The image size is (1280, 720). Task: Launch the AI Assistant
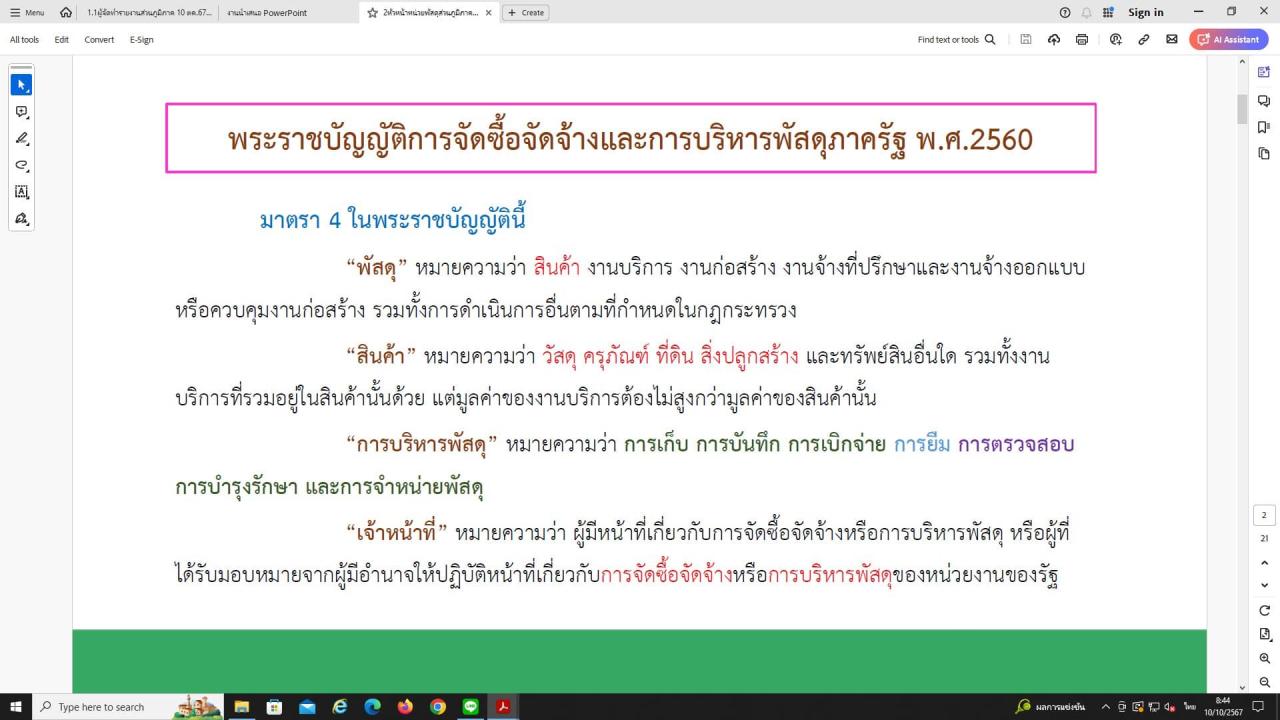[x=1228, y=39]
